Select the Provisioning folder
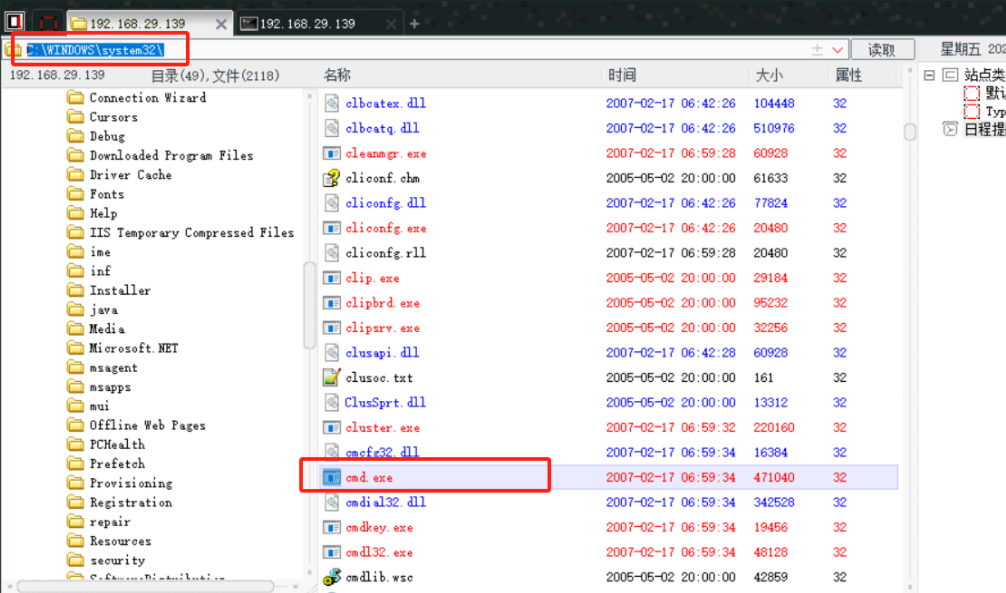This screenshot has height=593, width=1006. pyautogui.click(x=131, y=483)
